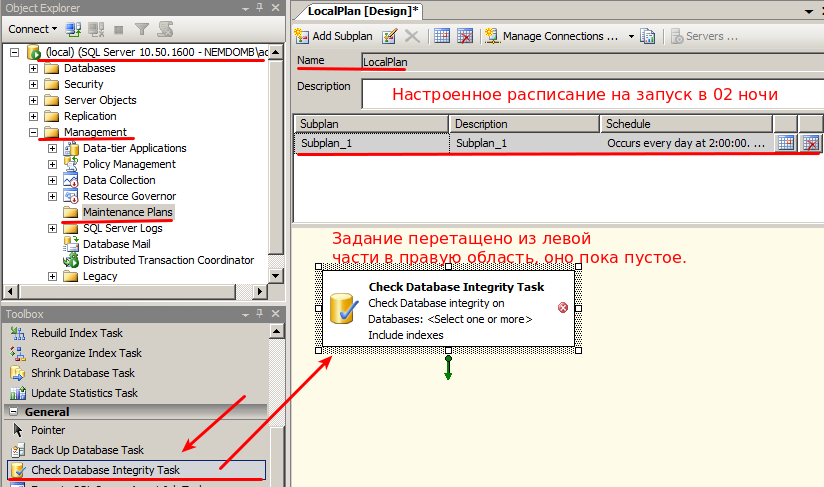Toggle auto-hide pin on Object Explorer
Screen dimensions: 824x487
pos(260,8)
